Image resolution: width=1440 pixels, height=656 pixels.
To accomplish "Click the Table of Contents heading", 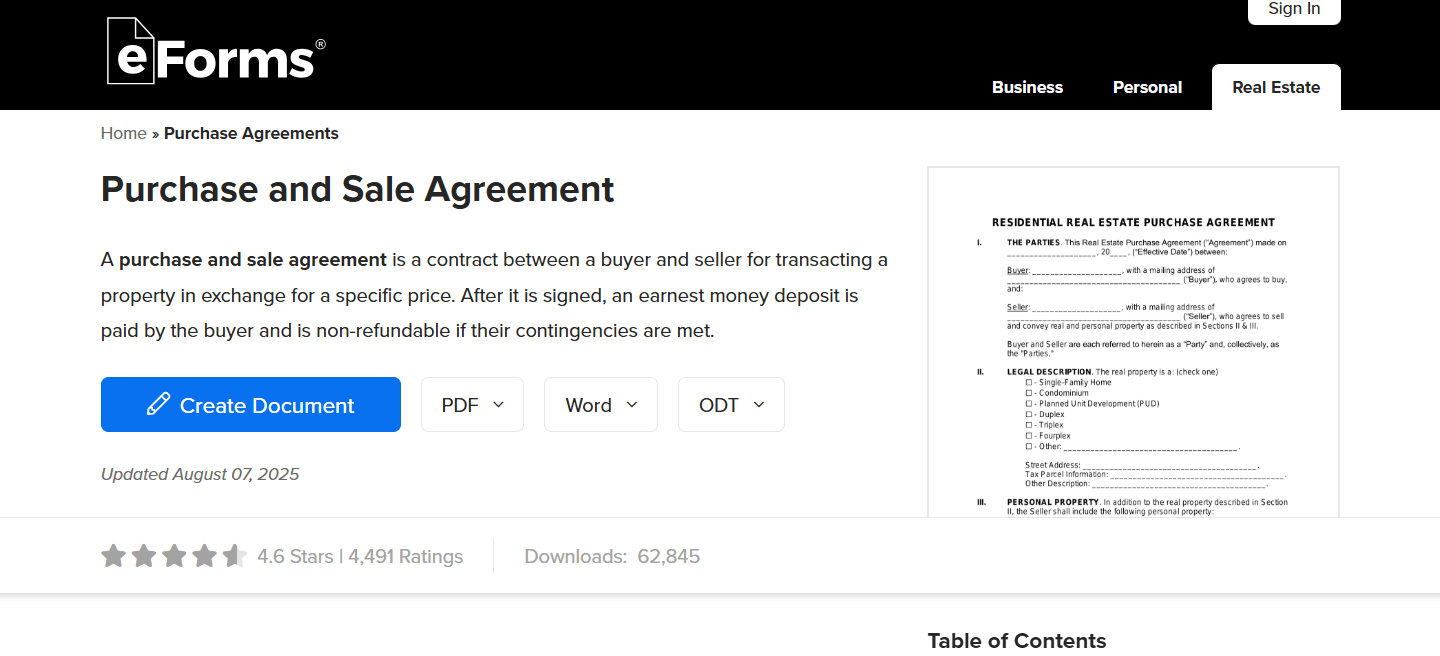I will (x=1017, y=640).
